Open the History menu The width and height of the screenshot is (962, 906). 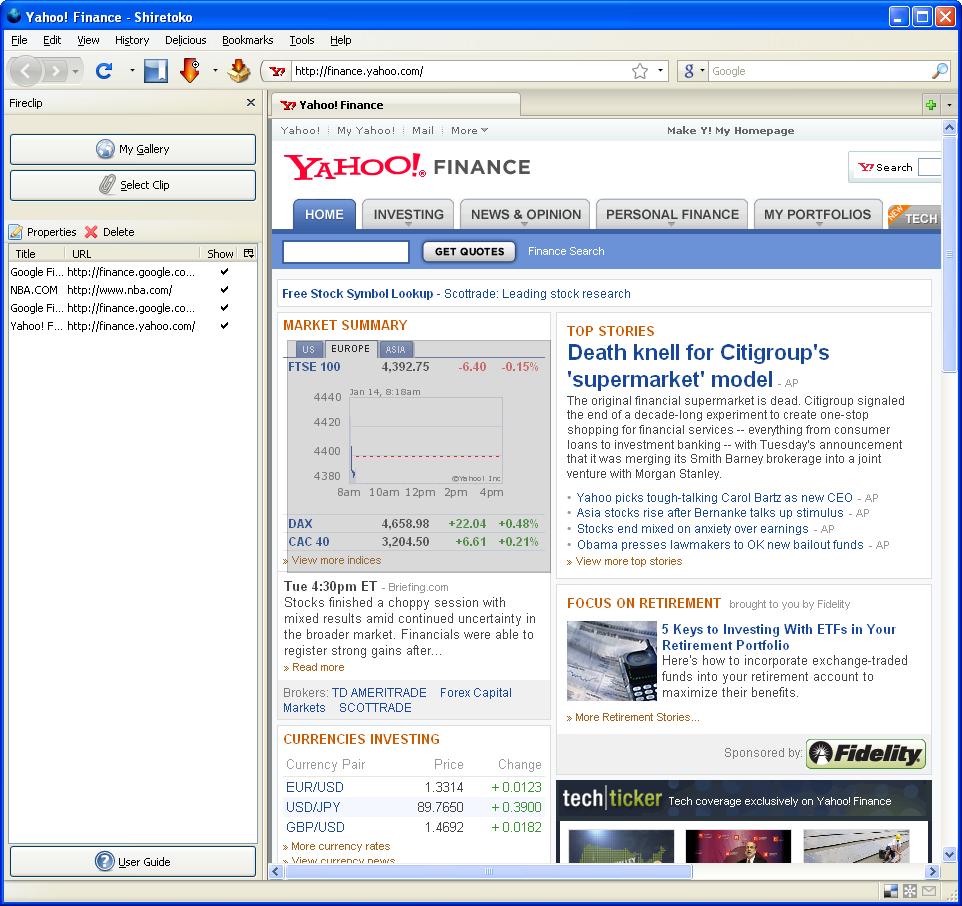(132, 40)
